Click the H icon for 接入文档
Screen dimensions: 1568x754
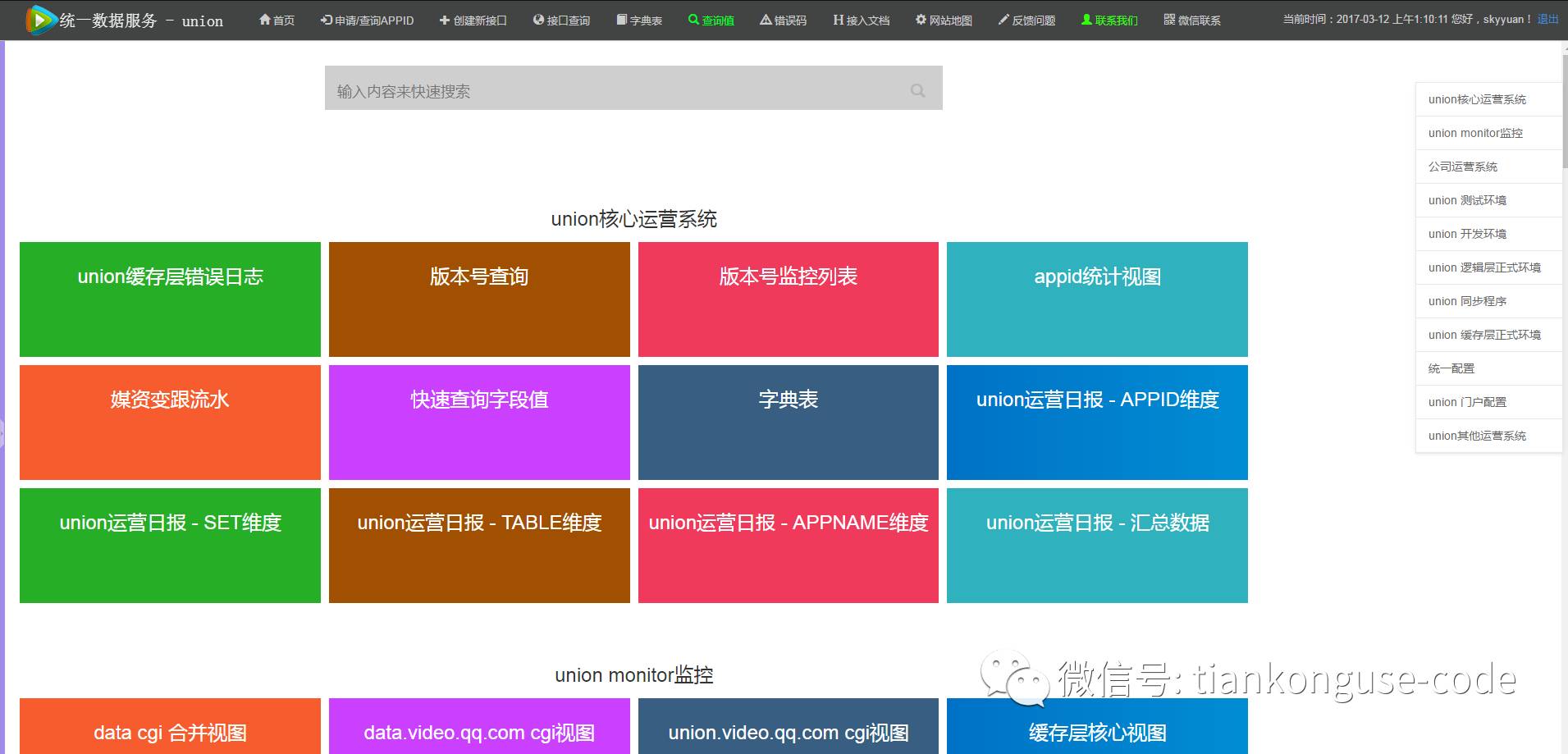point(838,20)
